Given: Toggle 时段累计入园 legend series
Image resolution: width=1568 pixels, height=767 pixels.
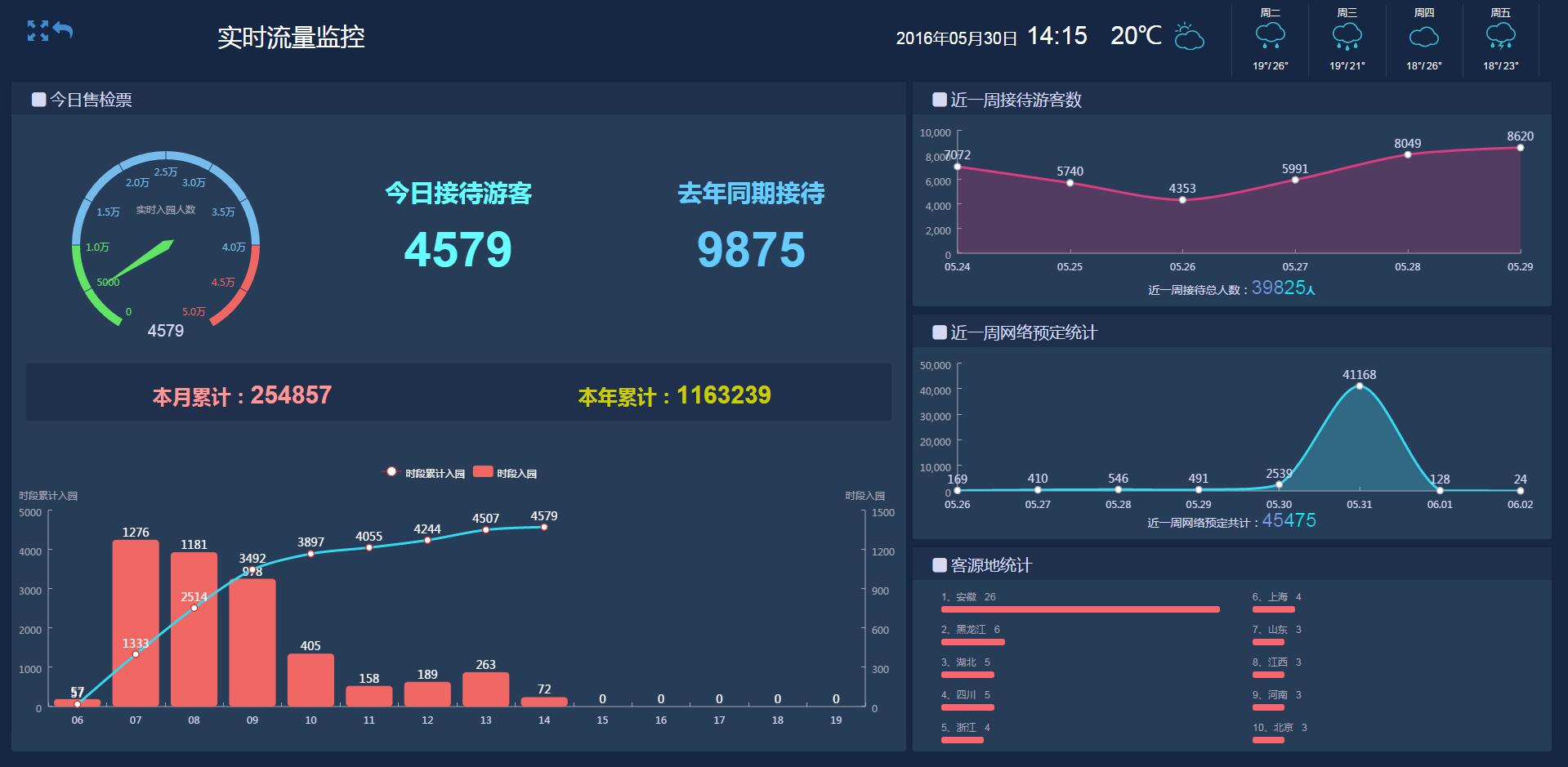Looking at the screenshot, I should pos(423,473).
